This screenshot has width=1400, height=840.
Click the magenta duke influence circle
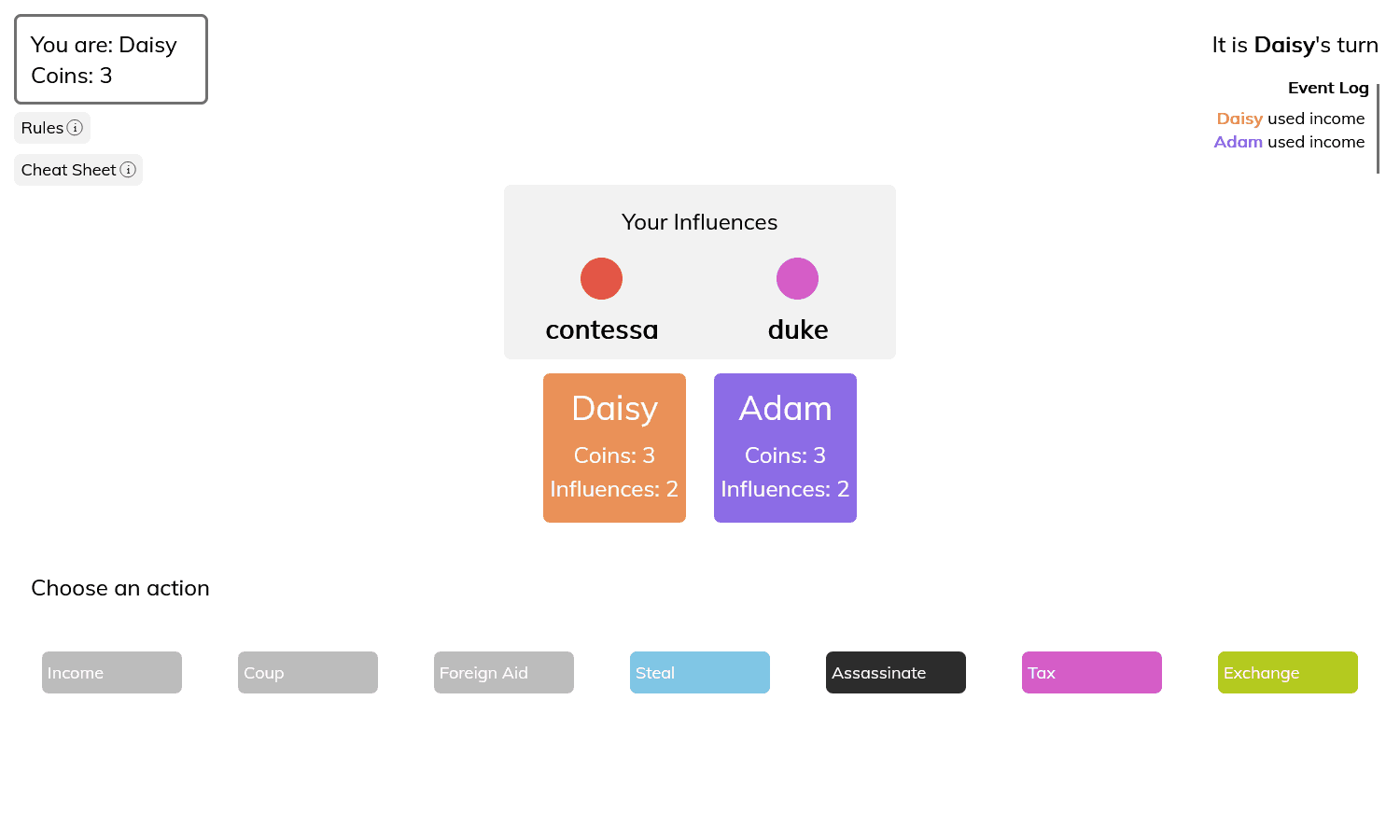pyautogui.click(x=797, y=278)
